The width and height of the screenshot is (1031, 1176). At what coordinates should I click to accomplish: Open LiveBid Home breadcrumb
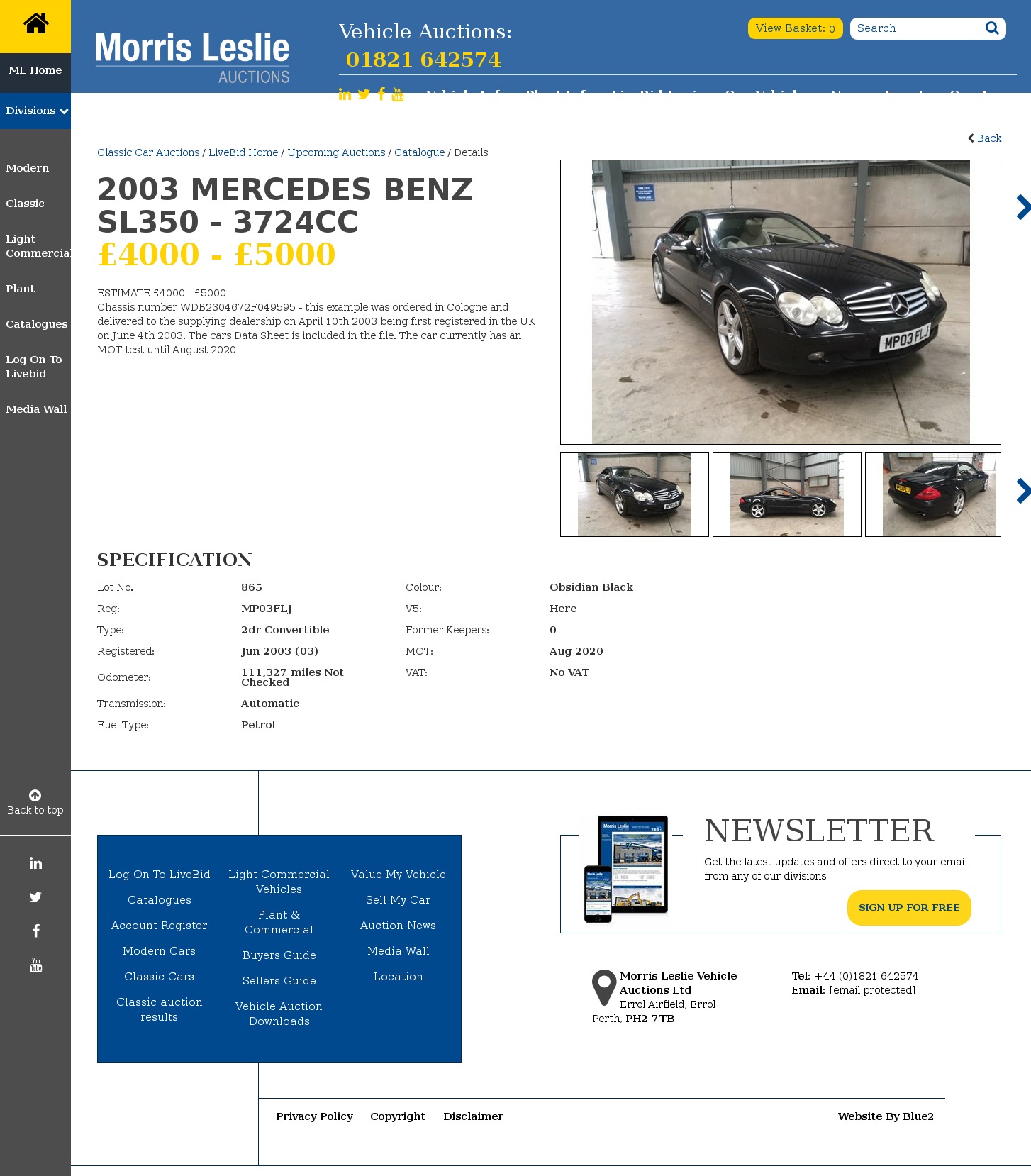(x=243, y=152)
